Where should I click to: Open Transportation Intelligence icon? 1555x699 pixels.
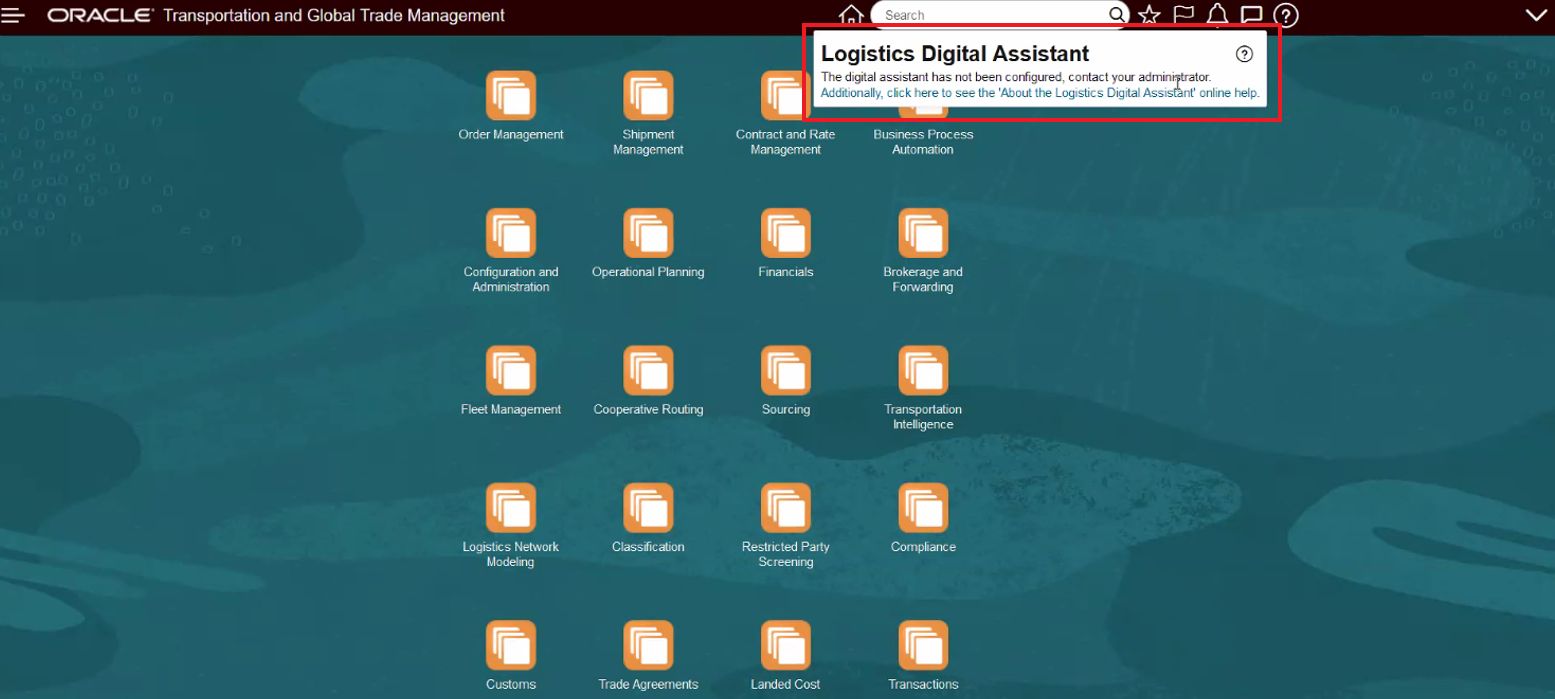[923, 370]
